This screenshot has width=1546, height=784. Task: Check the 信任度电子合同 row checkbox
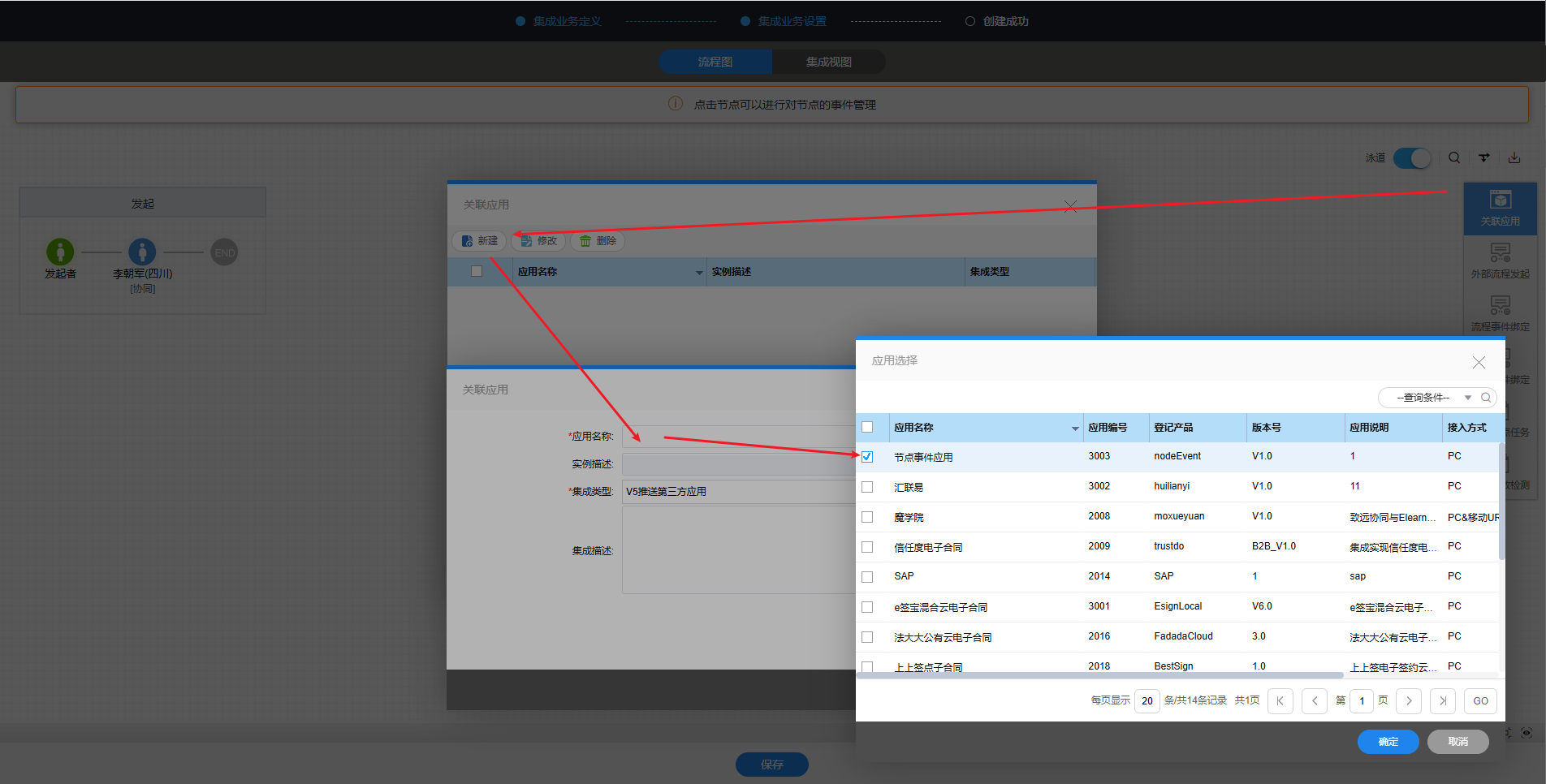[867, 547]
